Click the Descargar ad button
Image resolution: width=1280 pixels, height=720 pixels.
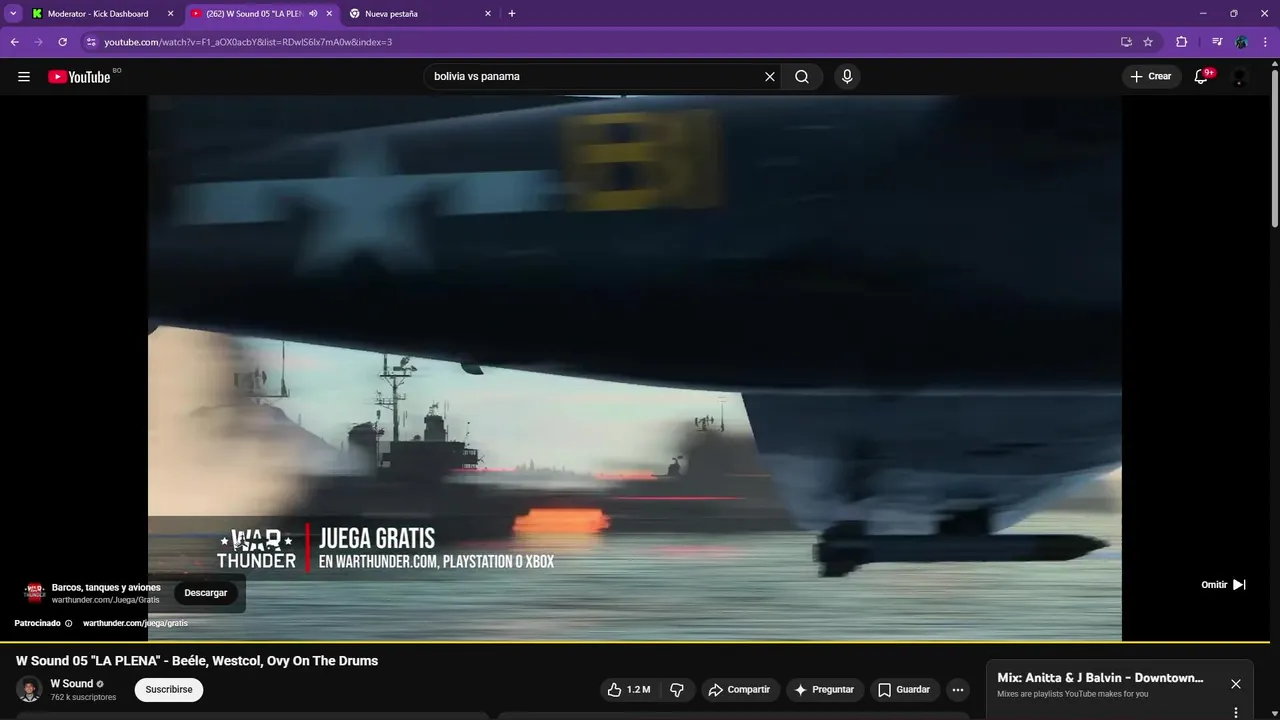[x=206, y=593]
